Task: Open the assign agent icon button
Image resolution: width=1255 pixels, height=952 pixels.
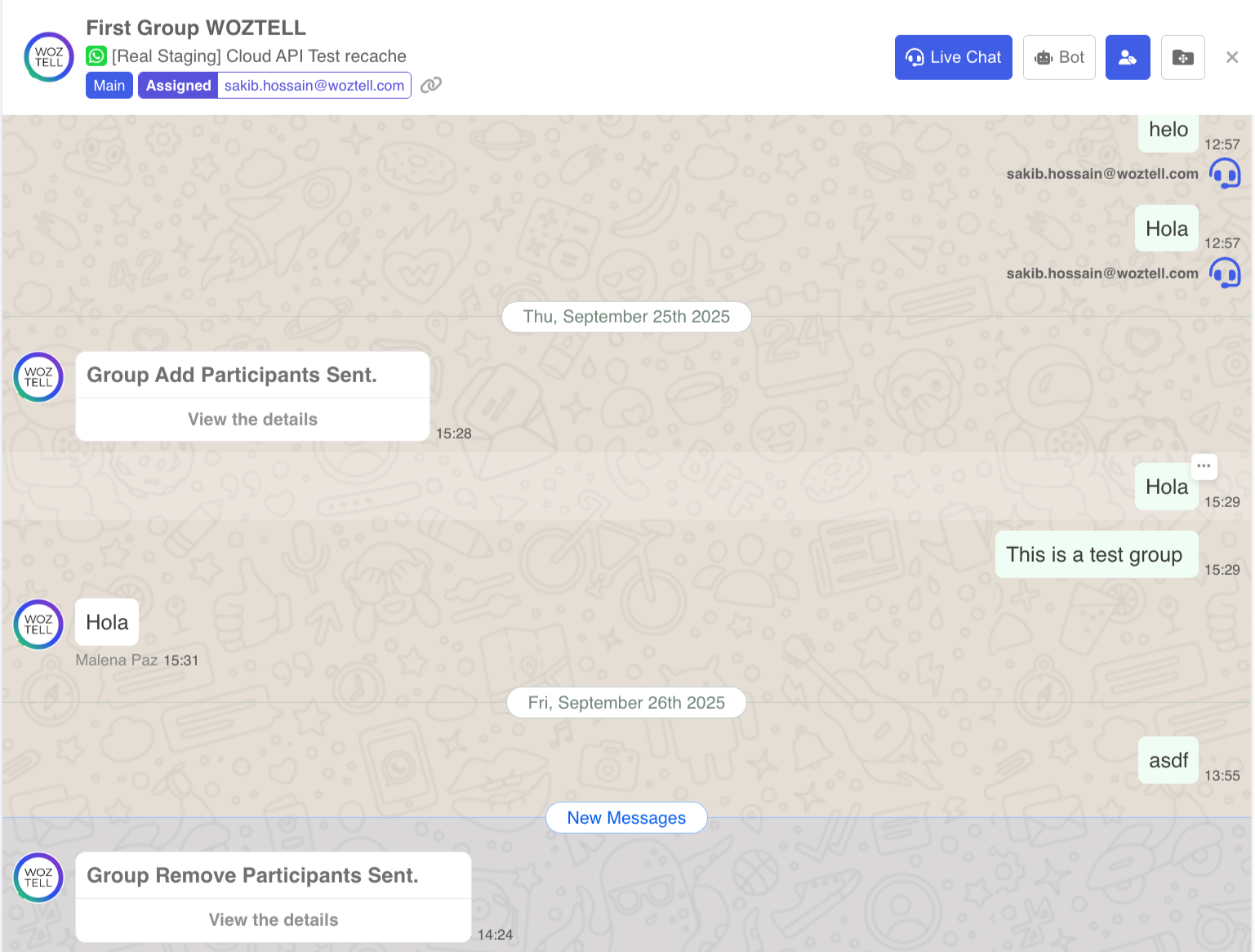Action: click(x=1127, y=57)
